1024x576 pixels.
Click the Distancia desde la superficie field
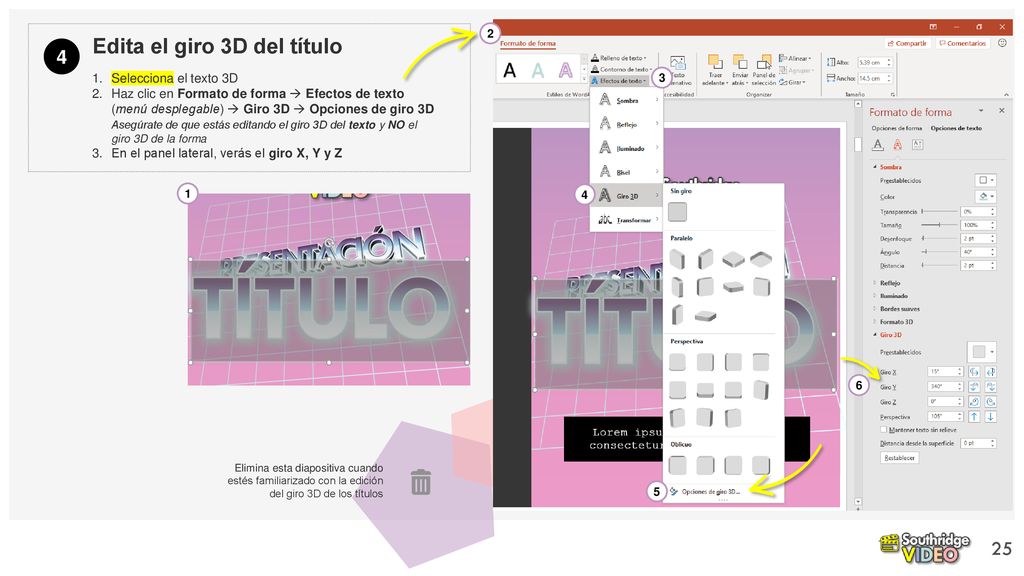(x=978, y=443)
